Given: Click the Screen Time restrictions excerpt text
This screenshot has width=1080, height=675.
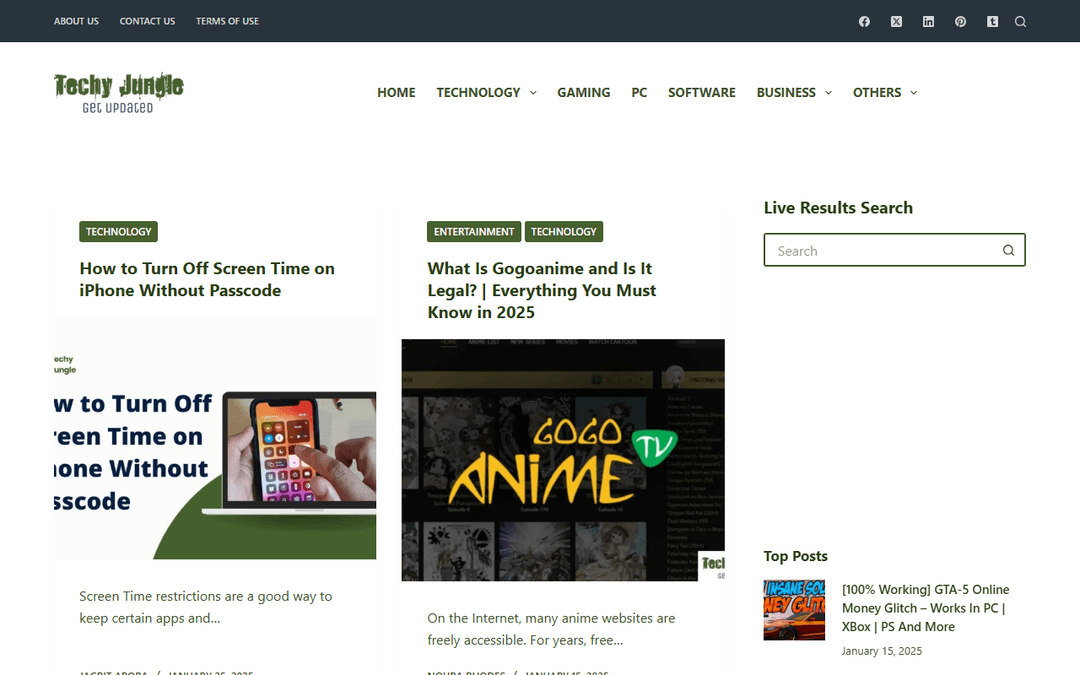Looking at the screenshot, I should click(x=205, y=607).
